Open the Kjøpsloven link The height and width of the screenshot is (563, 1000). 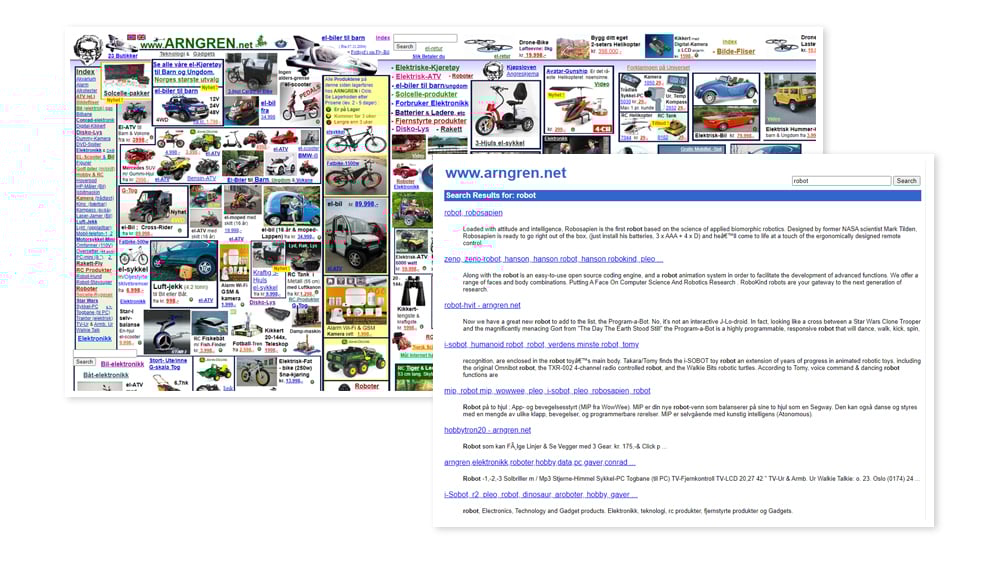pyautogui.click(x=521, y=68)
